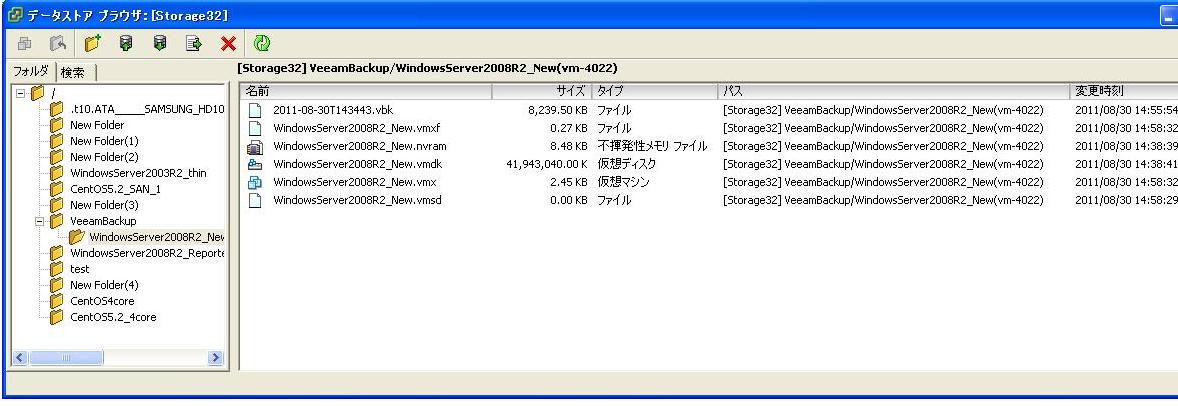Click the 8,239.50 KB size cell
The height and width of the screenshot is (406, 1178).
(556, 110)
